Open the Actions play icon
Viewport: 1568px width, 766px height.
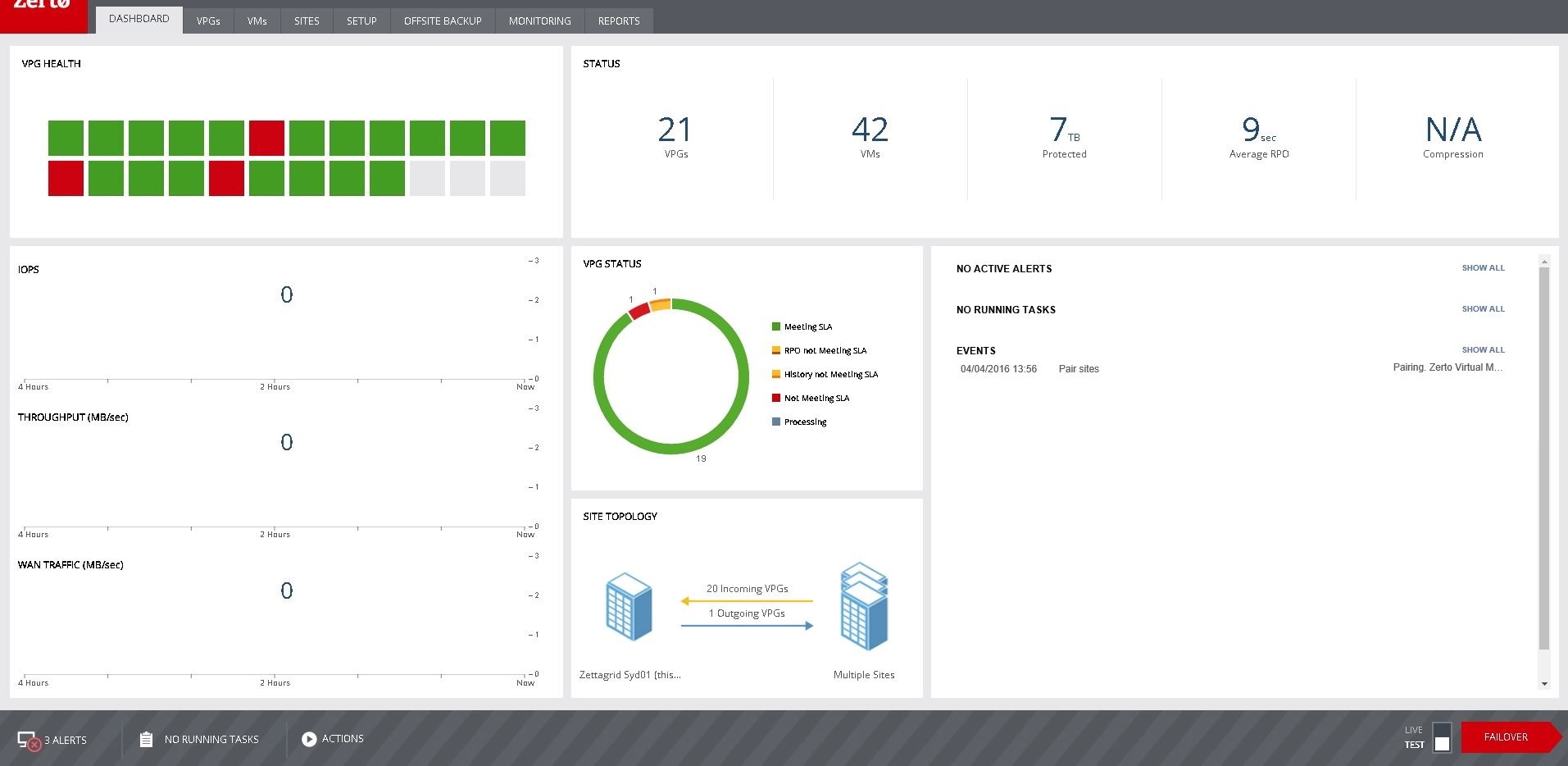[309, 739]
